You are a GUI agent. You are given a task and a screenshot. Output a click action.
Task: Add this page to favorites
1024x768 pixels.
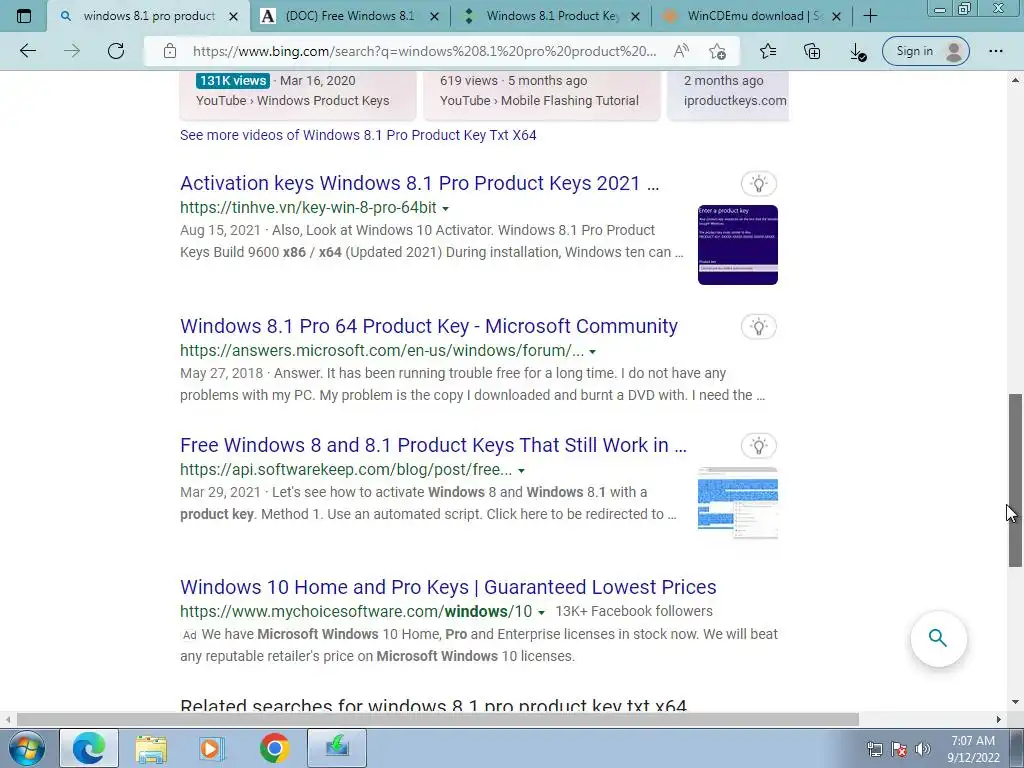point(717,51)
